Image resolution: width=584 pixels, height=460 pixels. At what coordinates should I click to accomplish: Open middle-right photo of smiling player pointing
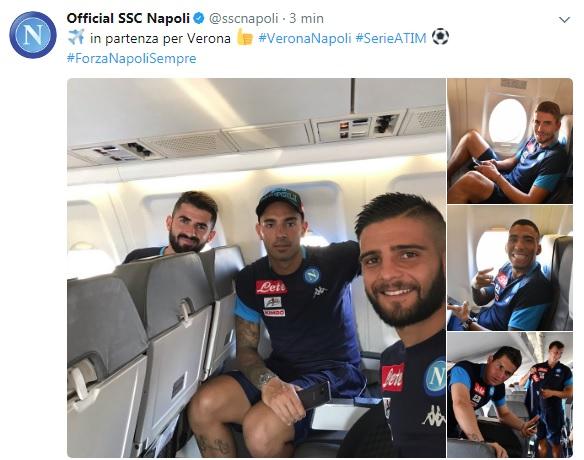[510, 268]
